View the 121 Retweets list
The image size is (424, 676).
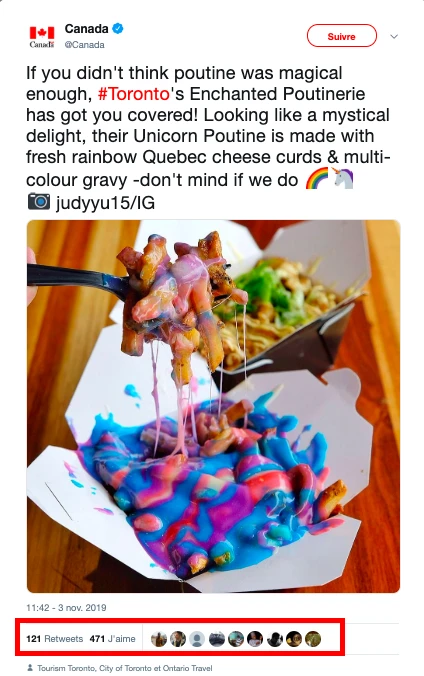click(54, 638)
